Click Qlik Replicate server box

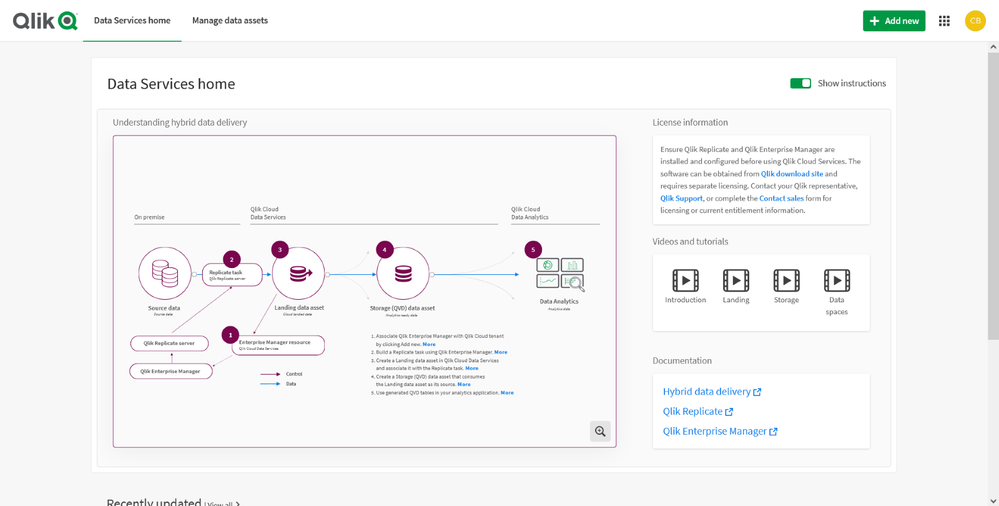pyautogui.click(x=169, y=343)
